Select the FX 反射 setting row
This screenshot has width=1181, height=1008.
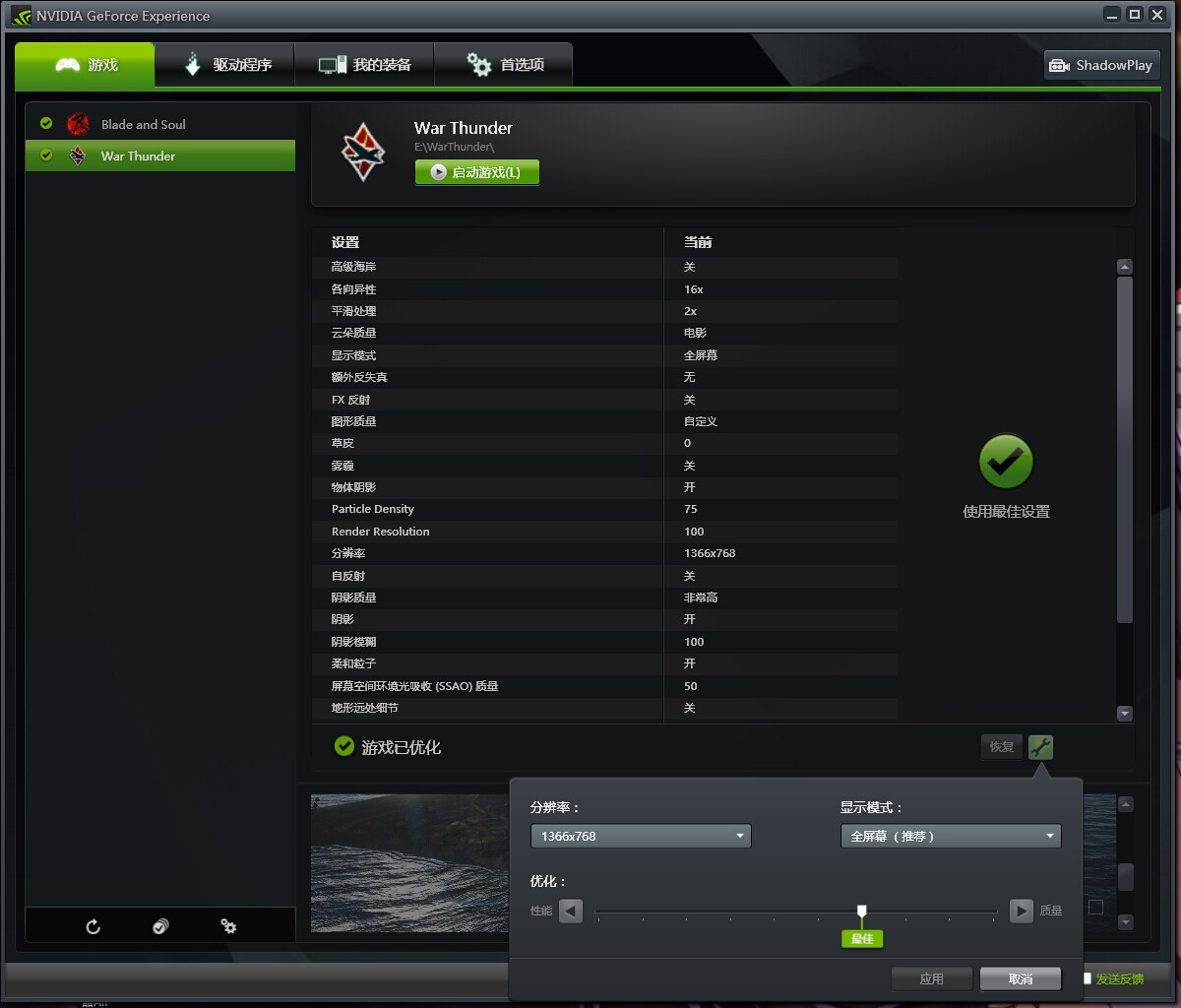604,400
